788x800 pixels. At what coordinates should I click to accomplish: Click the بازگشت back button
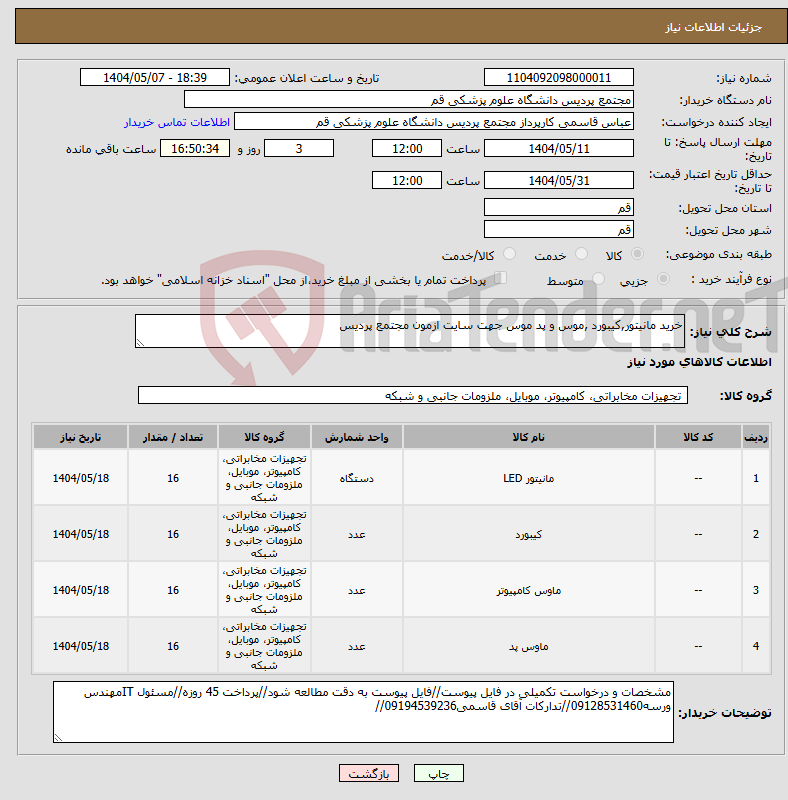(369, 773)
